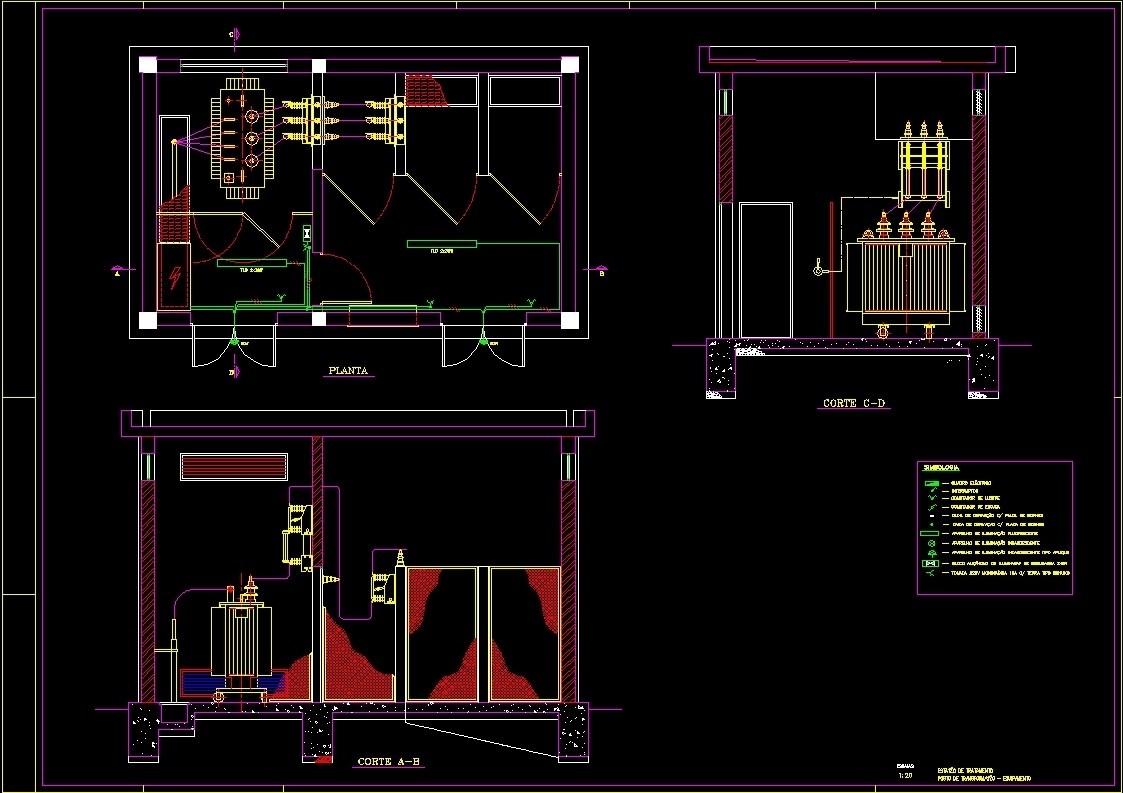Select the CORTE A-B view title

389,761
